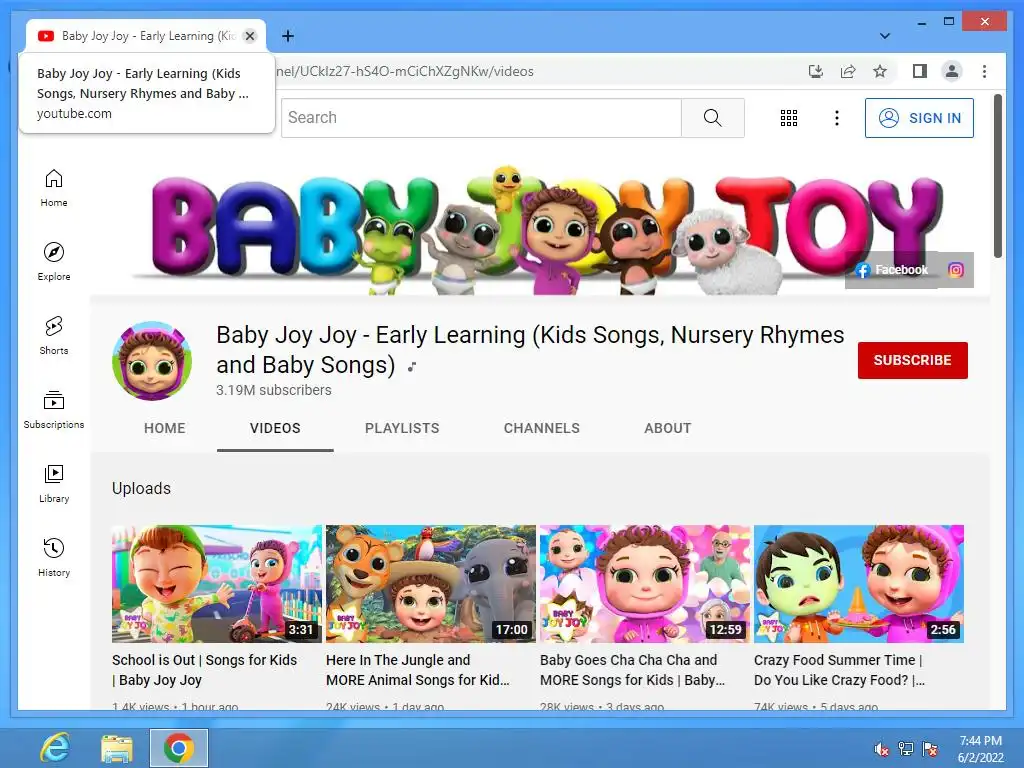Click the share page icon in address bar
Viewport: 1024px width, 768px height.
coord(848,71)
